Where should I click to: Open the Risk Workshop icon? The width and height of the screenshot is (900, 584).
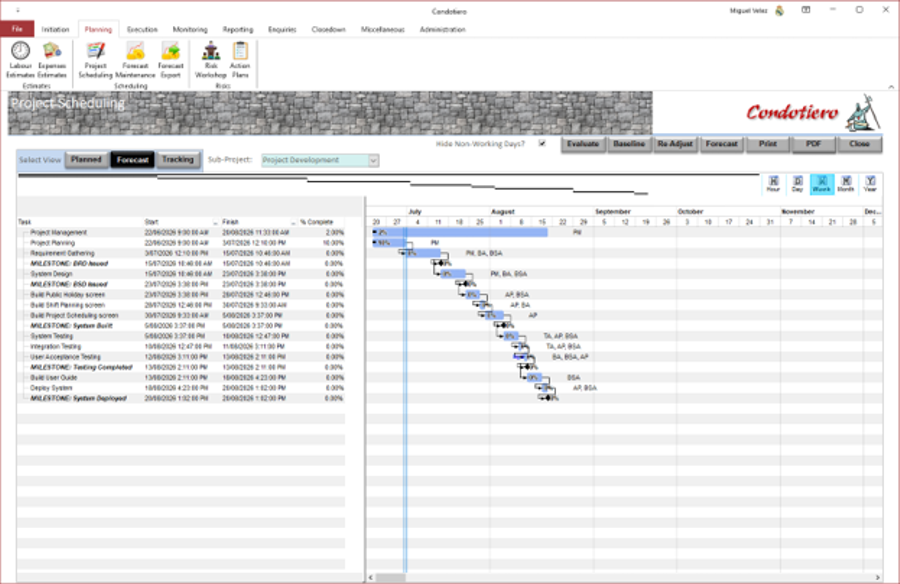(x=211, y=60)
